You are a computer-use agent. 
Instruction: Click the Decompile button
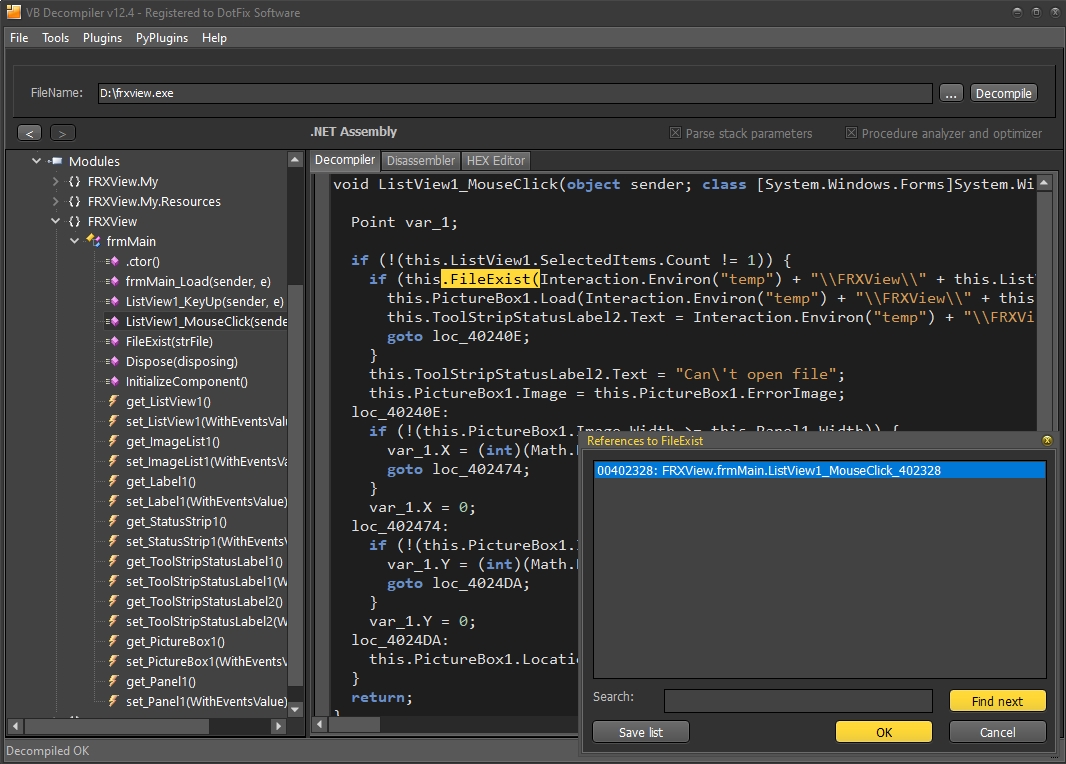tap(1003, 93)
